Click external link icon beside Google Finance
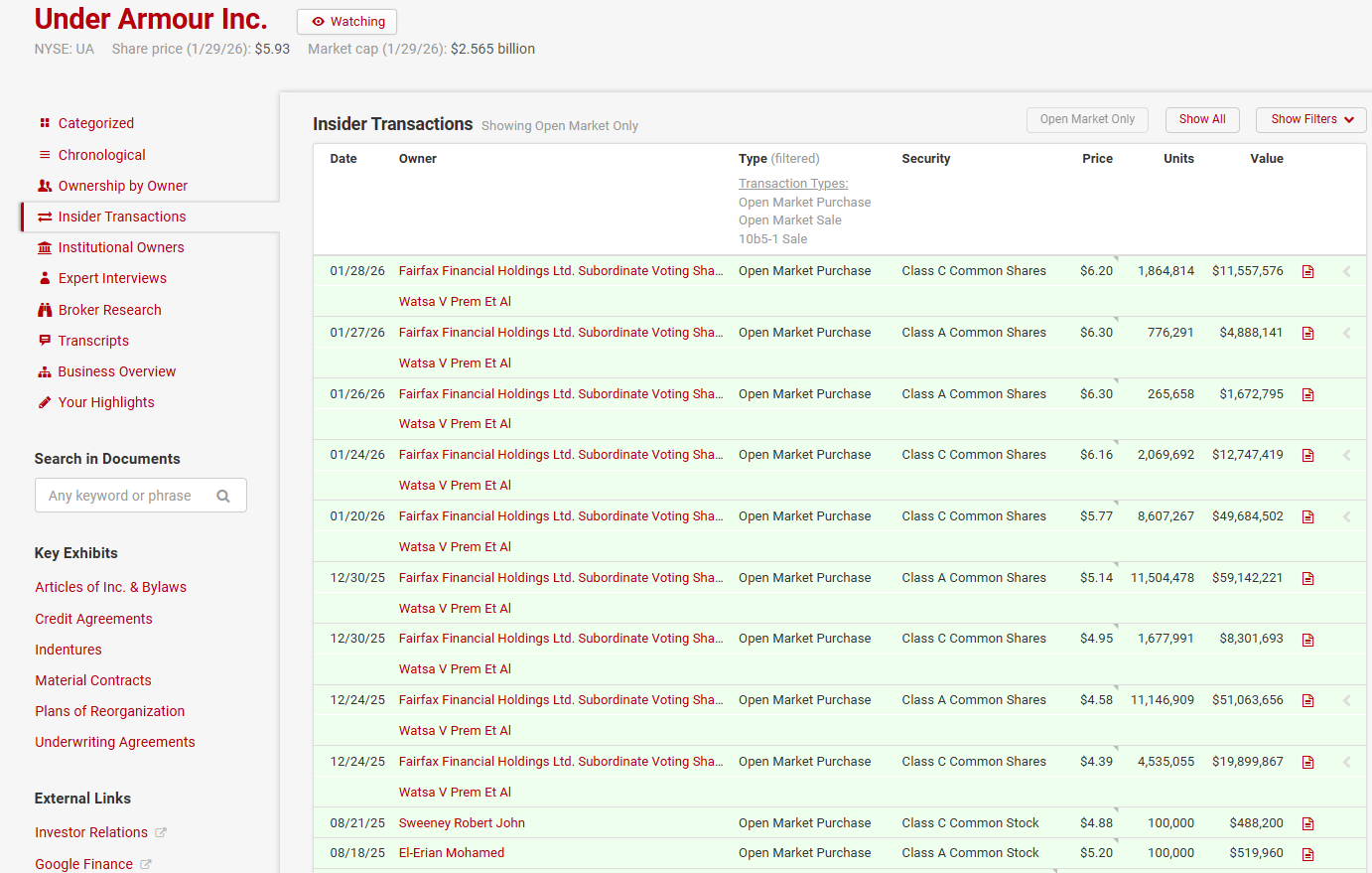1372x873 pixels. click(146, 864)
